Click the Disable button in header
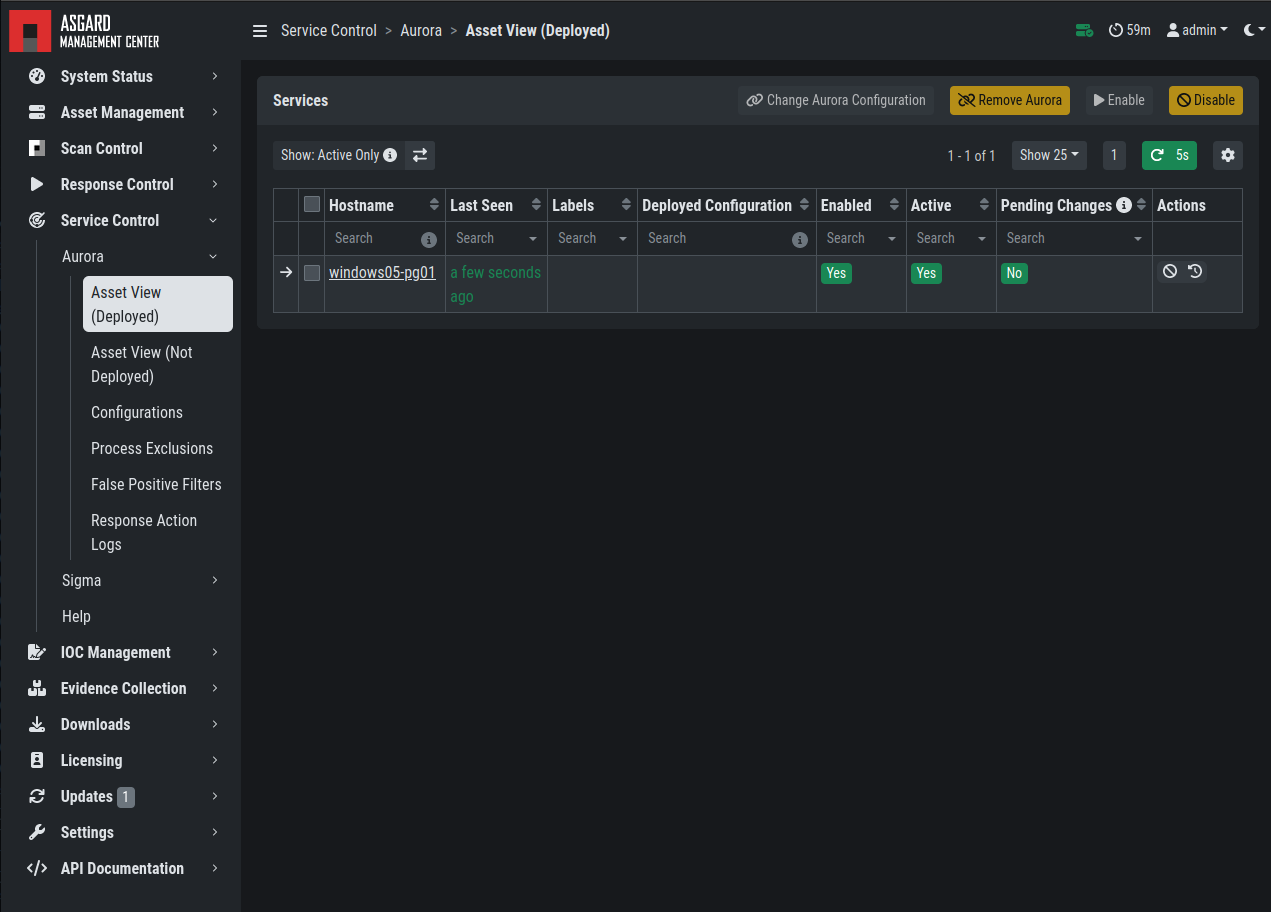The width and height of the screenshot is (1271, 912). pos(1206,100)
